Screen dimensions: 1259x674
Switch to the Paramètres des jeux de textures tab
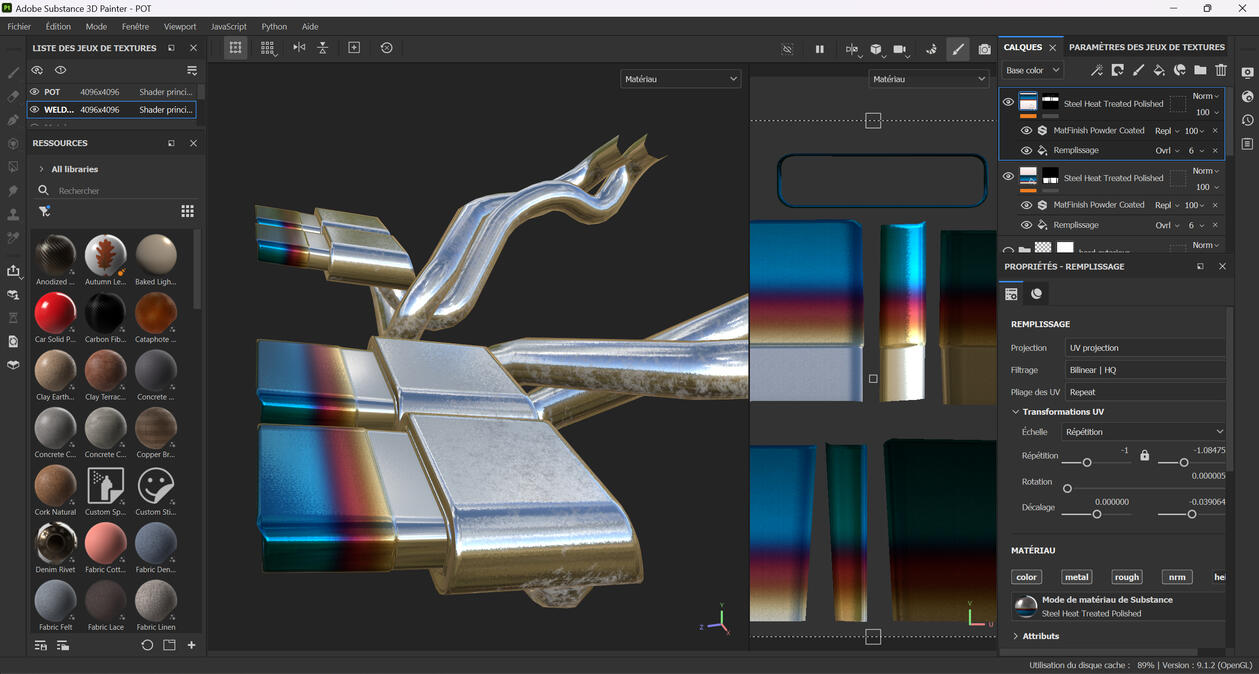(x=1146, y=46)
